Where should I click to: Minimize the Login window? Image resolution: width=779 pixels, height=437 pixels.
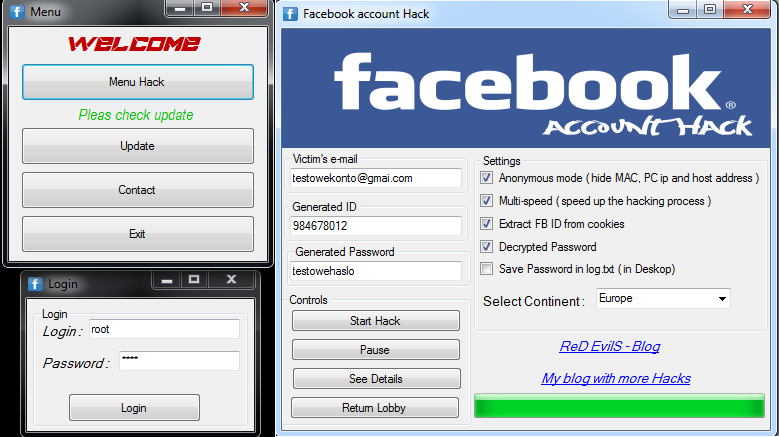(x=167, y=280)
